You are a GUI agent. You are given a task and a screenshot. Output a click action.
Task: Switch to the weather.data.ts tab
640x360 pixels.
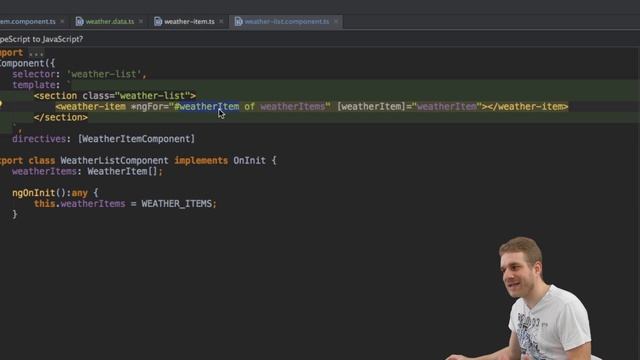click(x=109, y=22)
